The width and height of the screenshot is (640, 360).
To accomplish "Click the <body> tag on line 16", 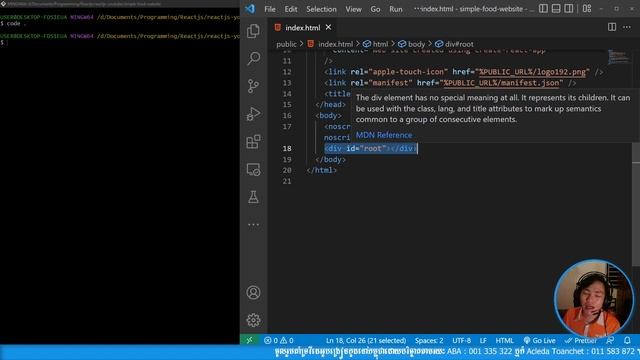I will pos(328,116).
